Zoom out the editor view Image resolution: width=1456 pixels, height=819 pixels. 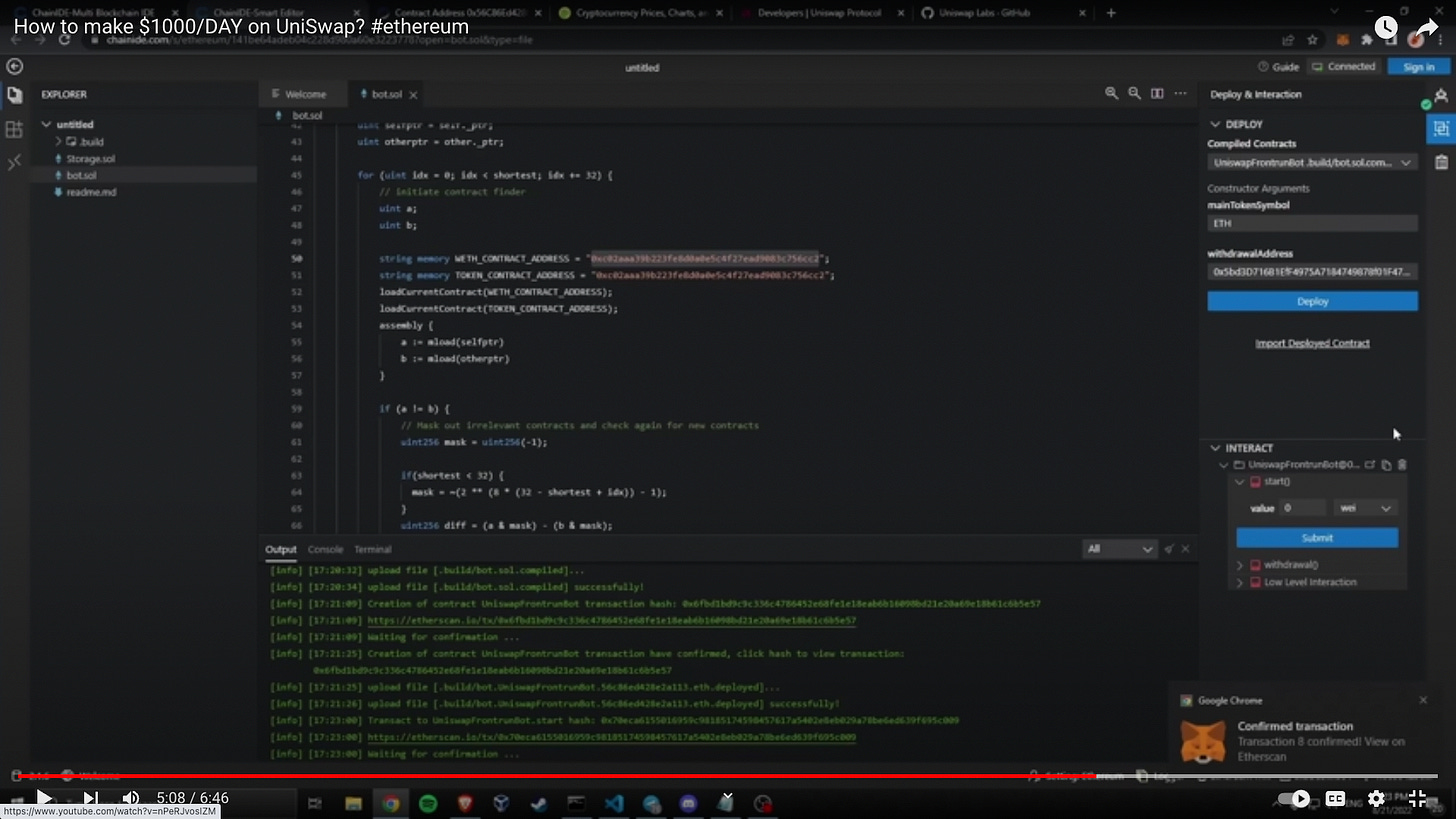pos(1134,93)
